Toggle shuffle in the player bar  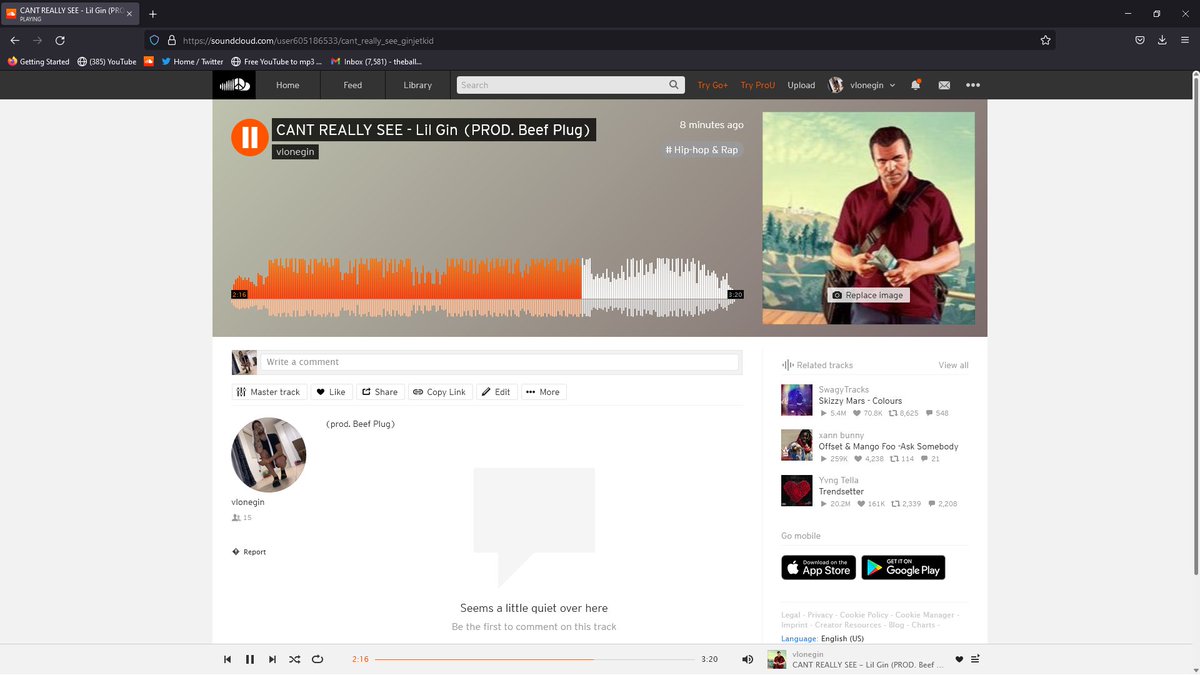pyautogui.click(x=294, y=659)
